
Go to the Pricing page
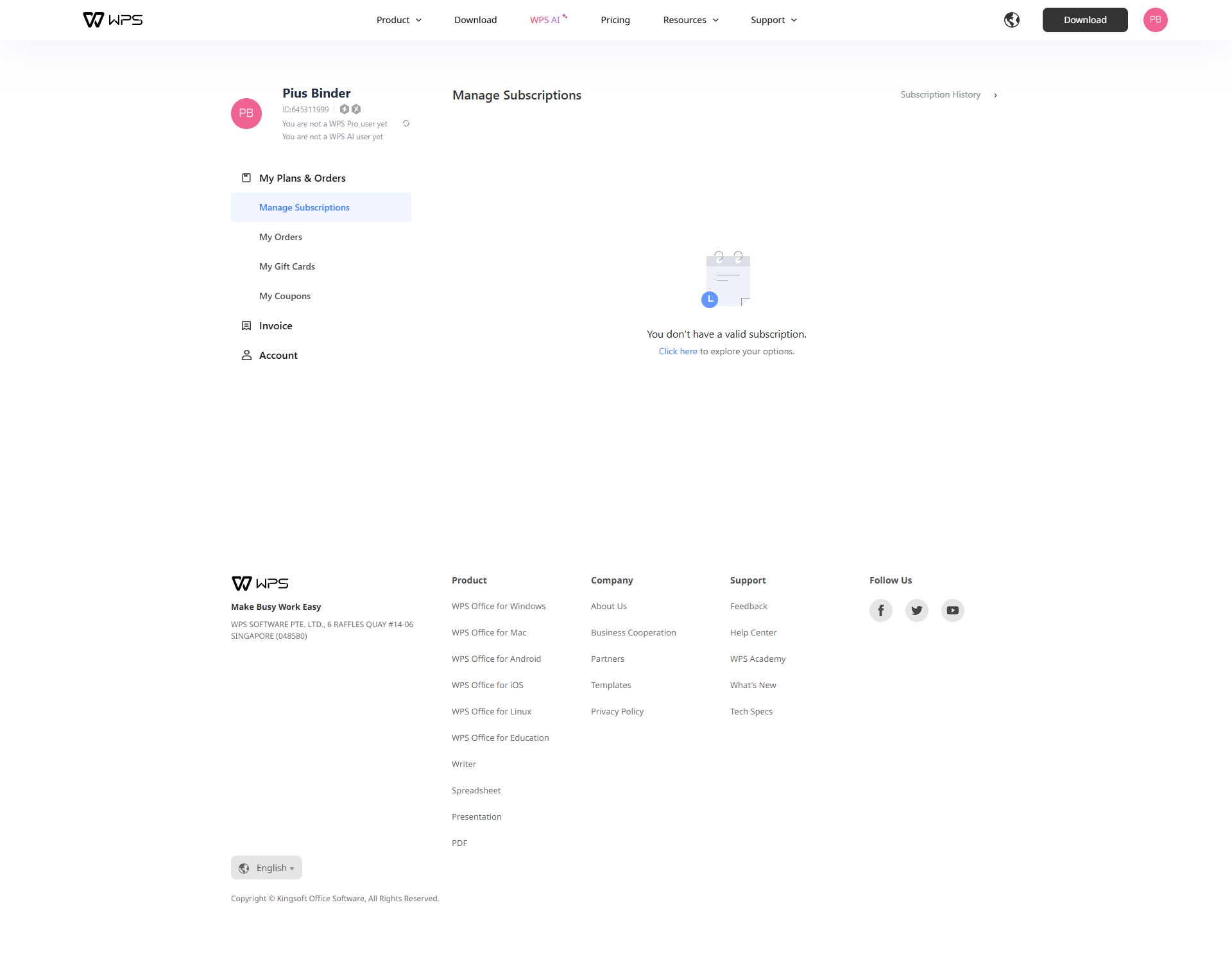coord(615,20)
